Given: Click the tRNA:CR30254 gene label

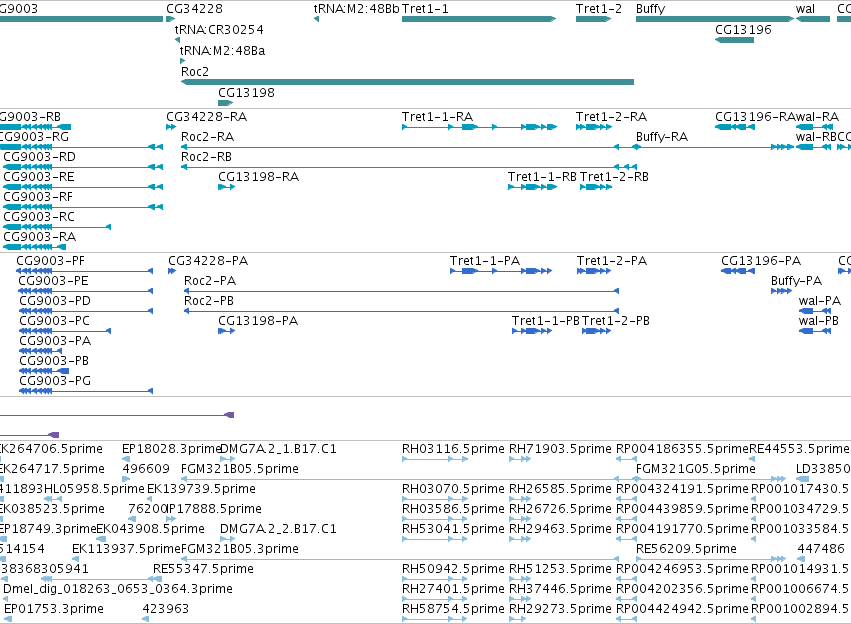Looking at the screenshot, I should [219, 30].
